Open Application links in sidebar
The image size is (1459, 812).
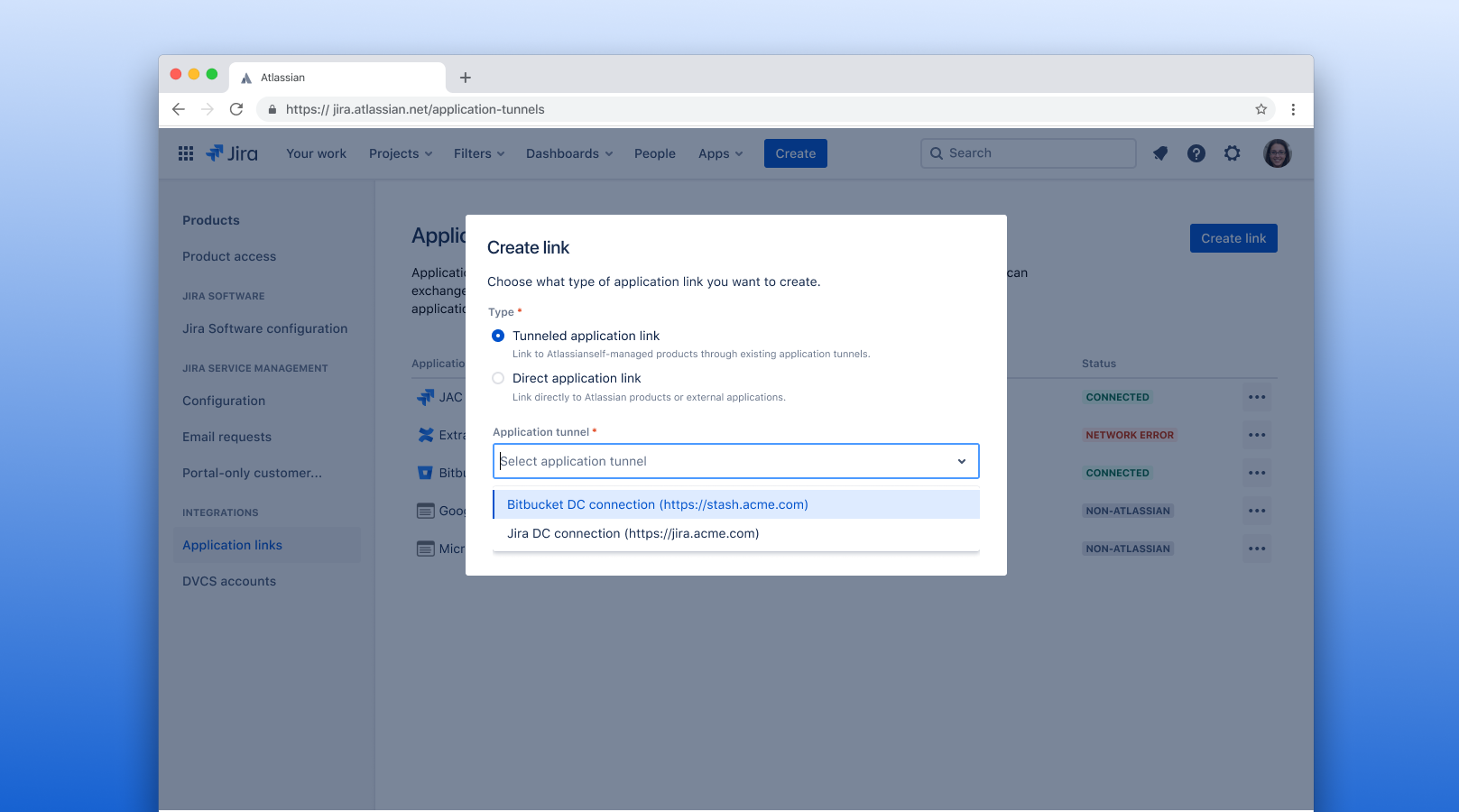pyautogui.click(x=267, y=545)
